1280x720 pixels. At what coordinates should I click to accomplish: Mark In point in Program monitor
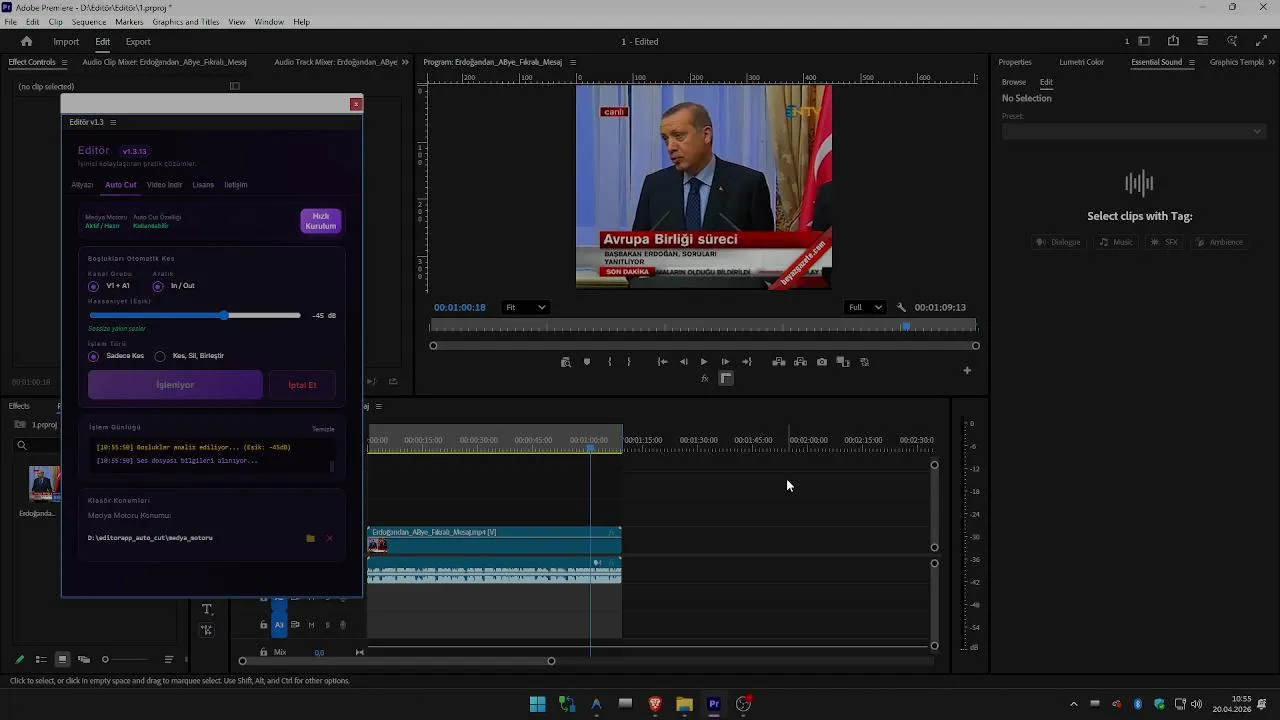tap(609, 362)
